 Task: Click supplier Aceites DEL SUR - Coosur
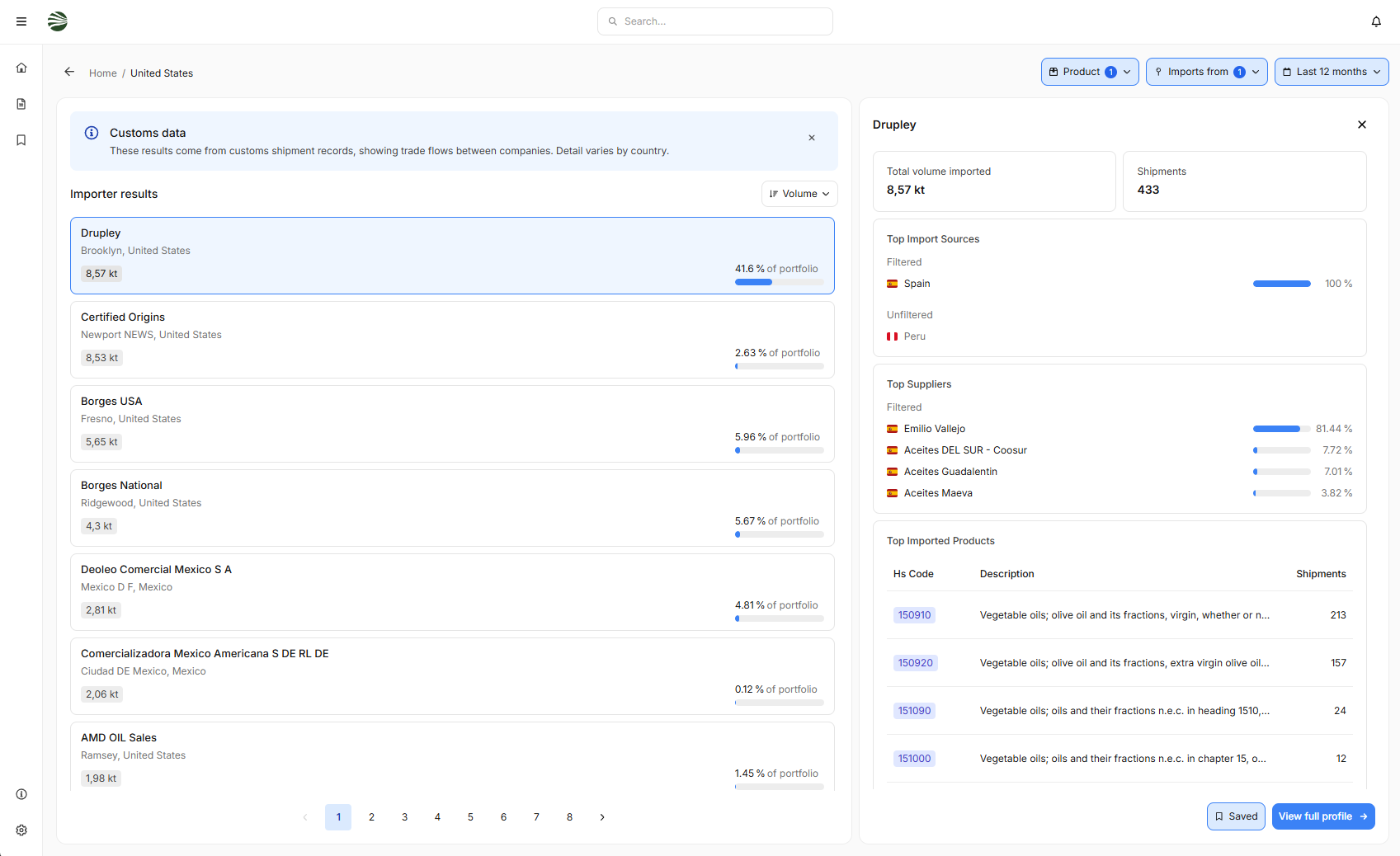point(965,450)
